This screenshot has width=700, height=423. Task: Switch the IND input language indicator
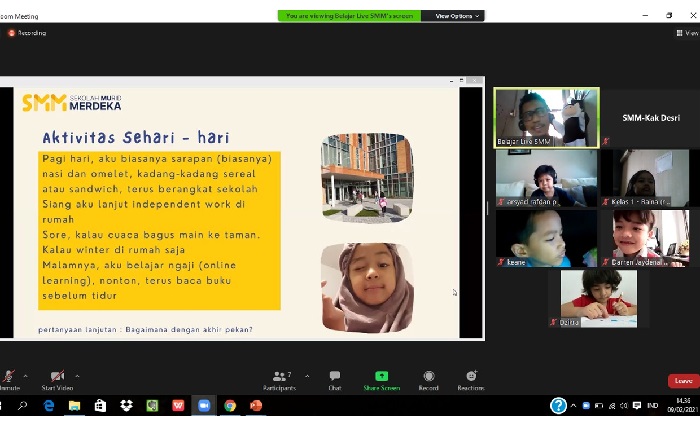click(653, 406)
